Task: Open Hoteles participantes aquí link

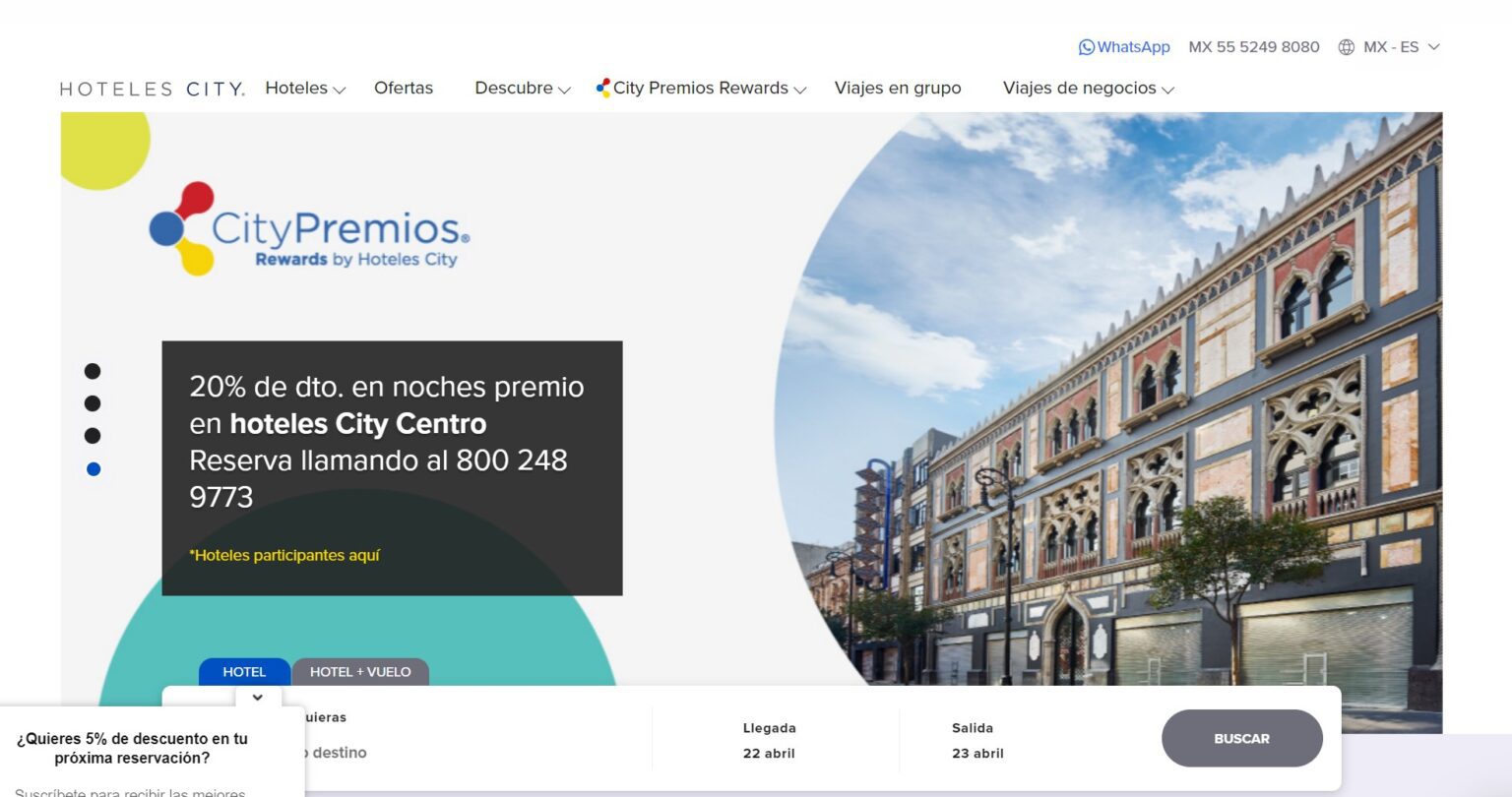Action: (284, 555)
